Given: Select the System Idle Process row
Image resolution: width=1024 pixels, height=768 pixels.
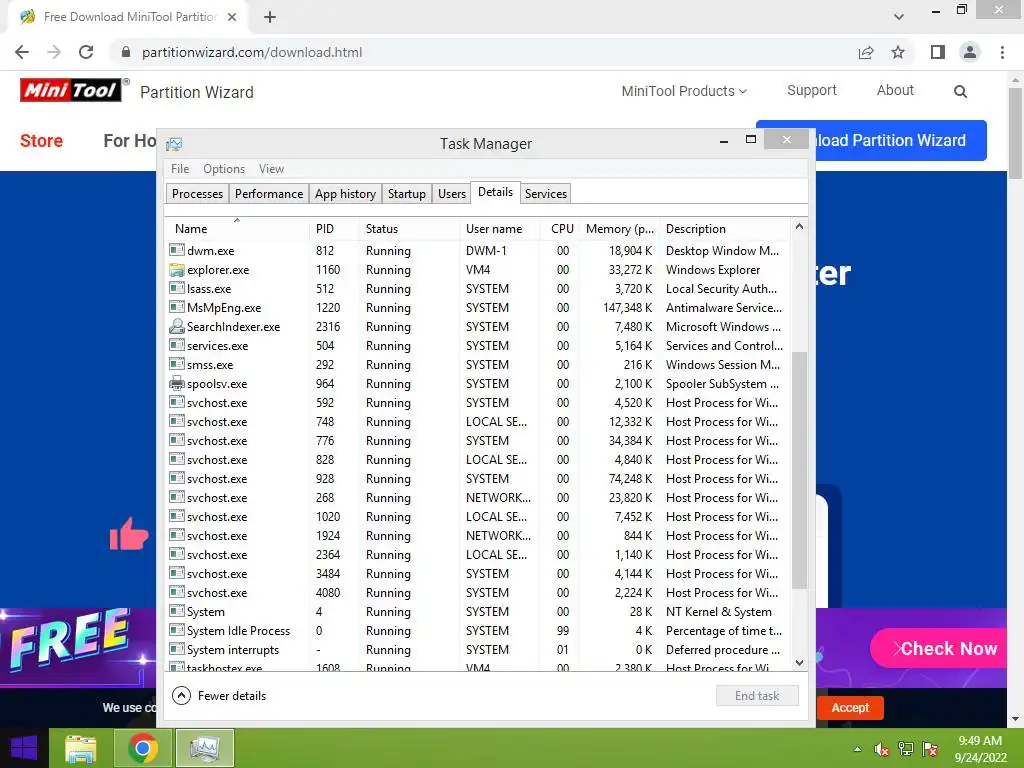Looking at the screenshot, I should pyautogui.click(x=478, y=630).
